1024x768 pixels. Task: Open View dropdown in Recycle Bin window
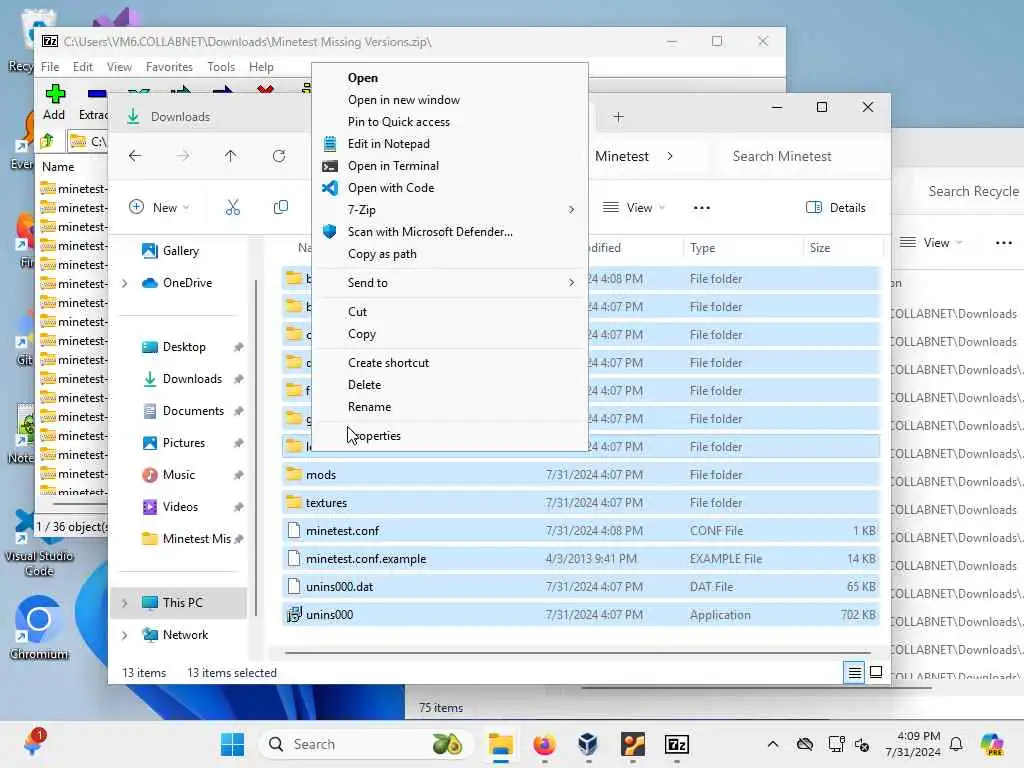[930, 243]
